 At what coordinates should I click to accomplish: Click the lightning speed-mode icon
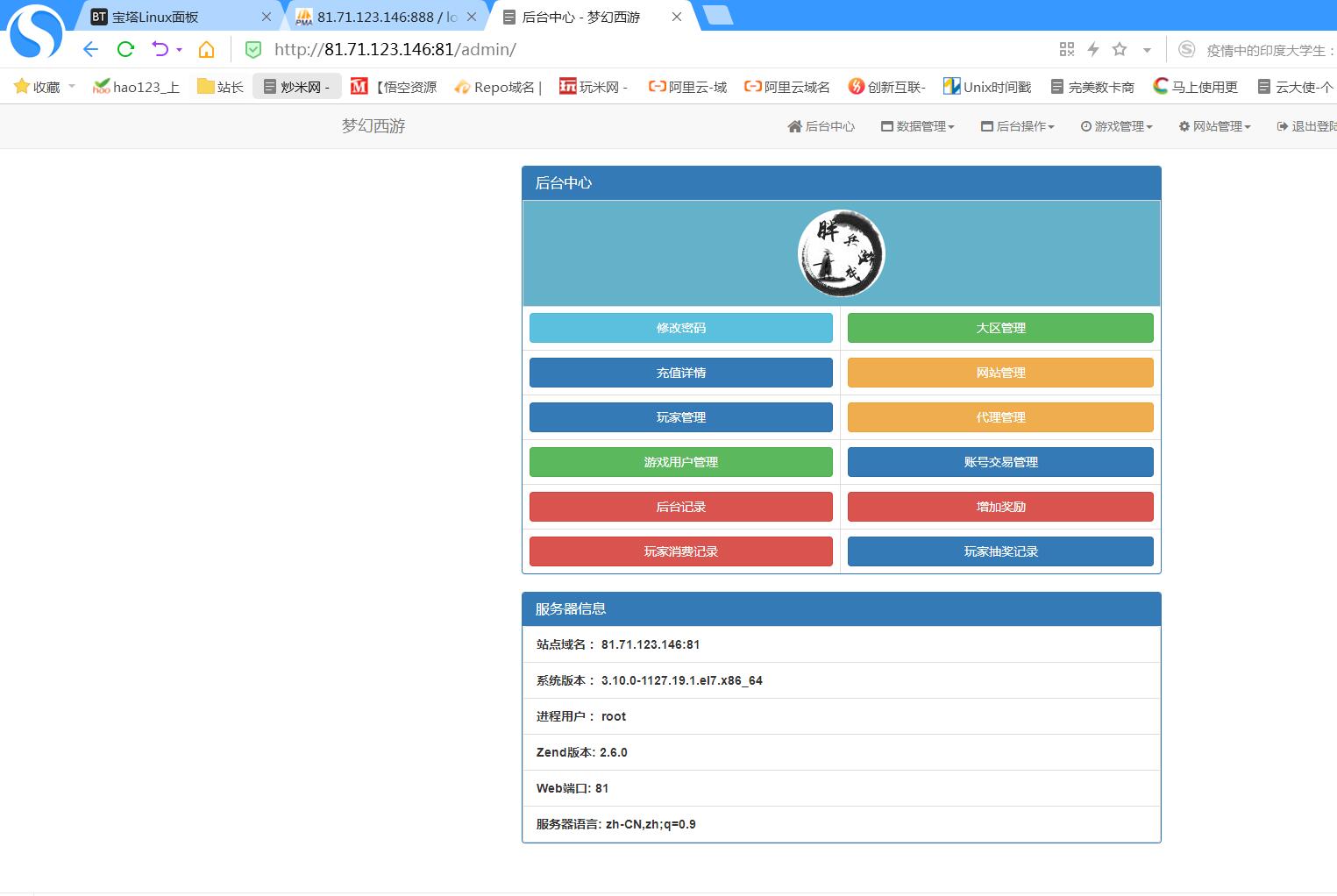[1093, 49]
